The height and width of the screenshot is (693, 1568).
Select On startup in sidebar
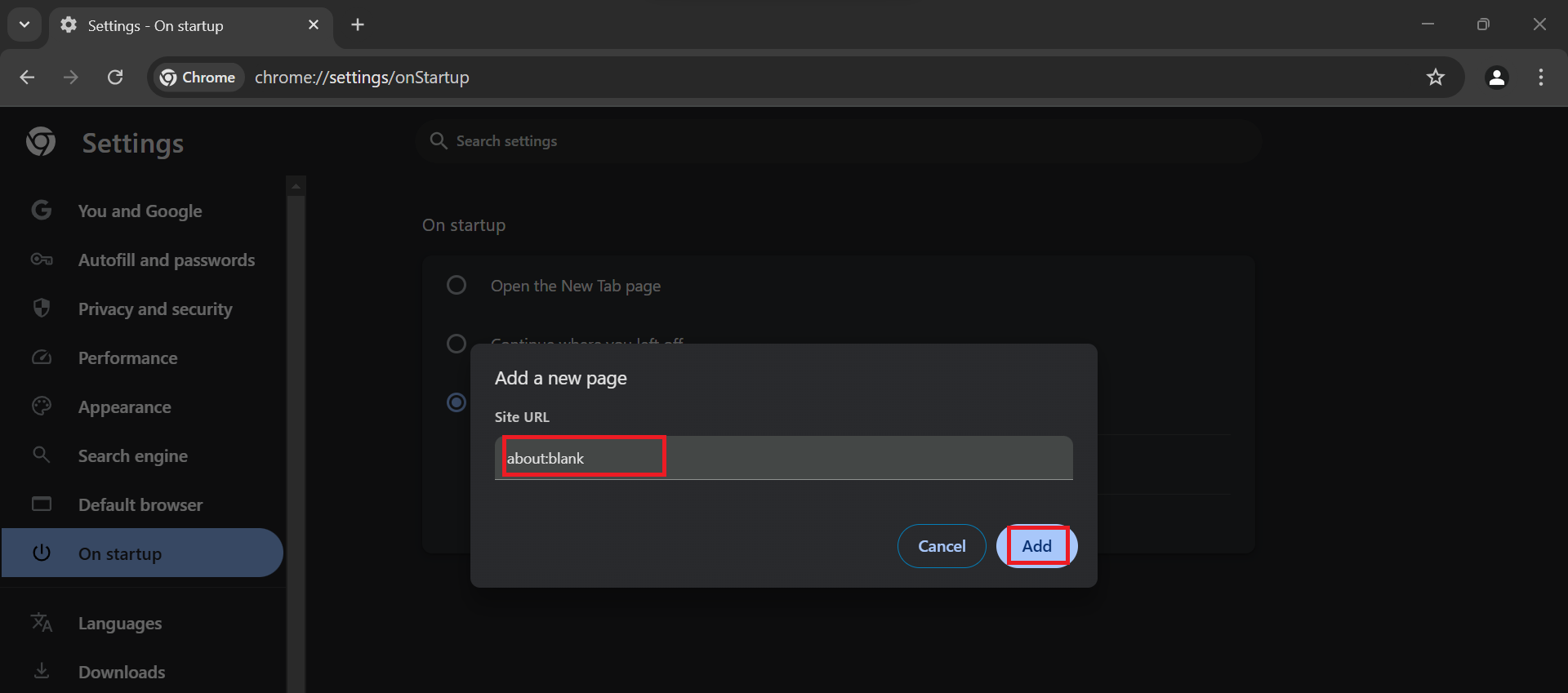click(x=143, y=553)
